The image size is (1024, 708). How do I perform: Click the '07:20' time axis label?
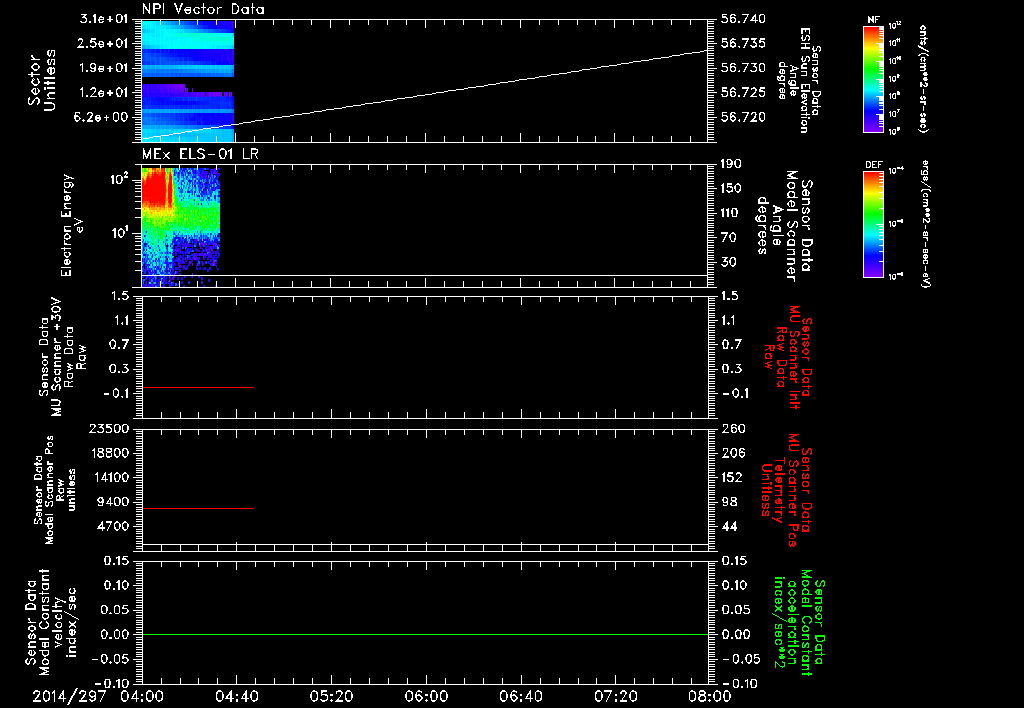[x=616, y=696]
